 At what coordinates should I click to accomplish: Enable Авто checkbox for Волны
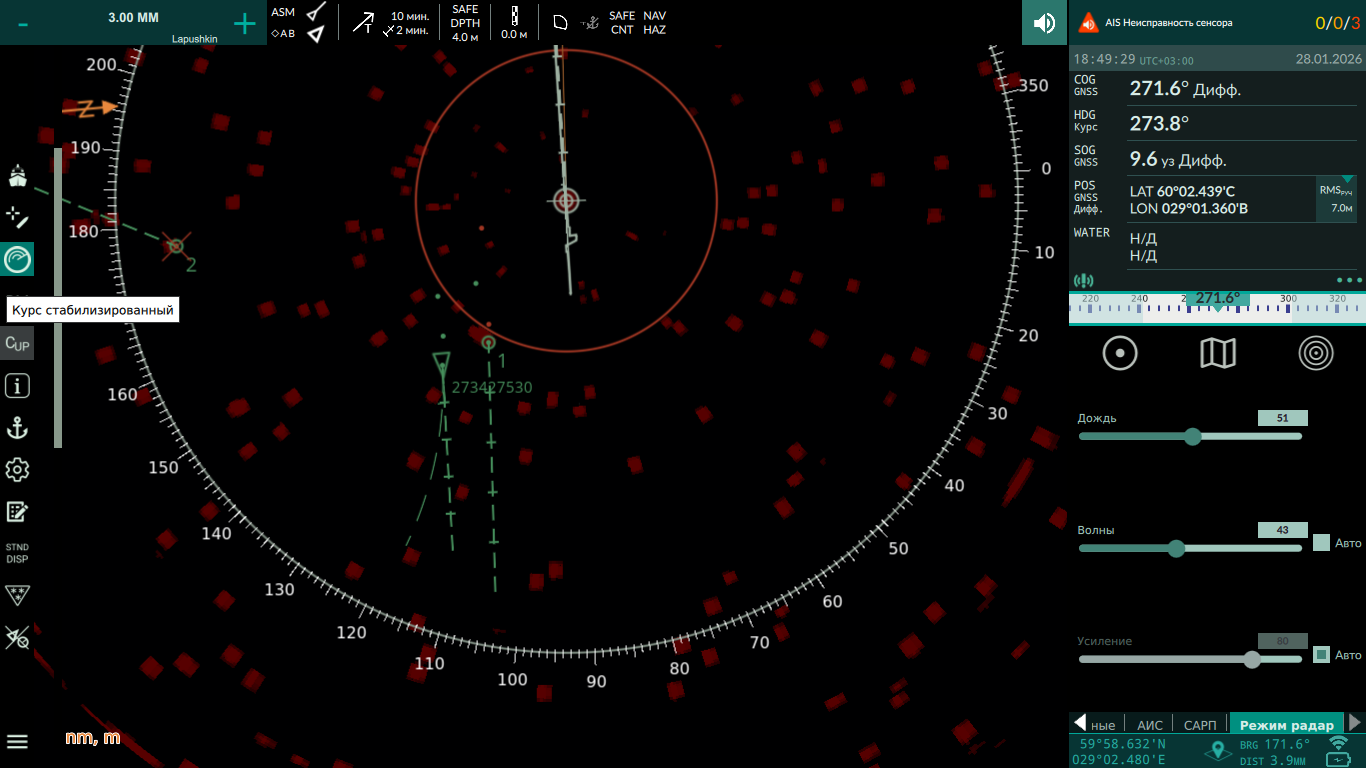(x=1321, y=543)
